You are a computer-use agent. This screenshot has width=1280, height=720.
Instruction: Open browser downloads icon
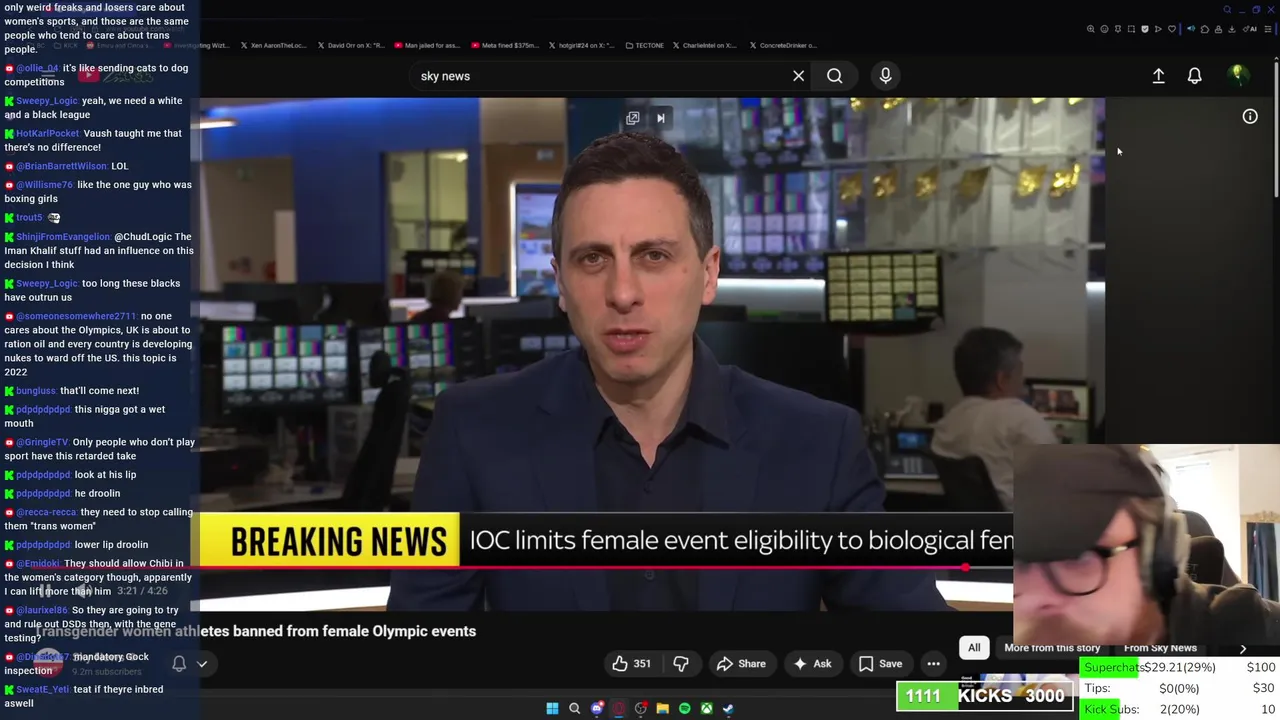(1231, 29)
